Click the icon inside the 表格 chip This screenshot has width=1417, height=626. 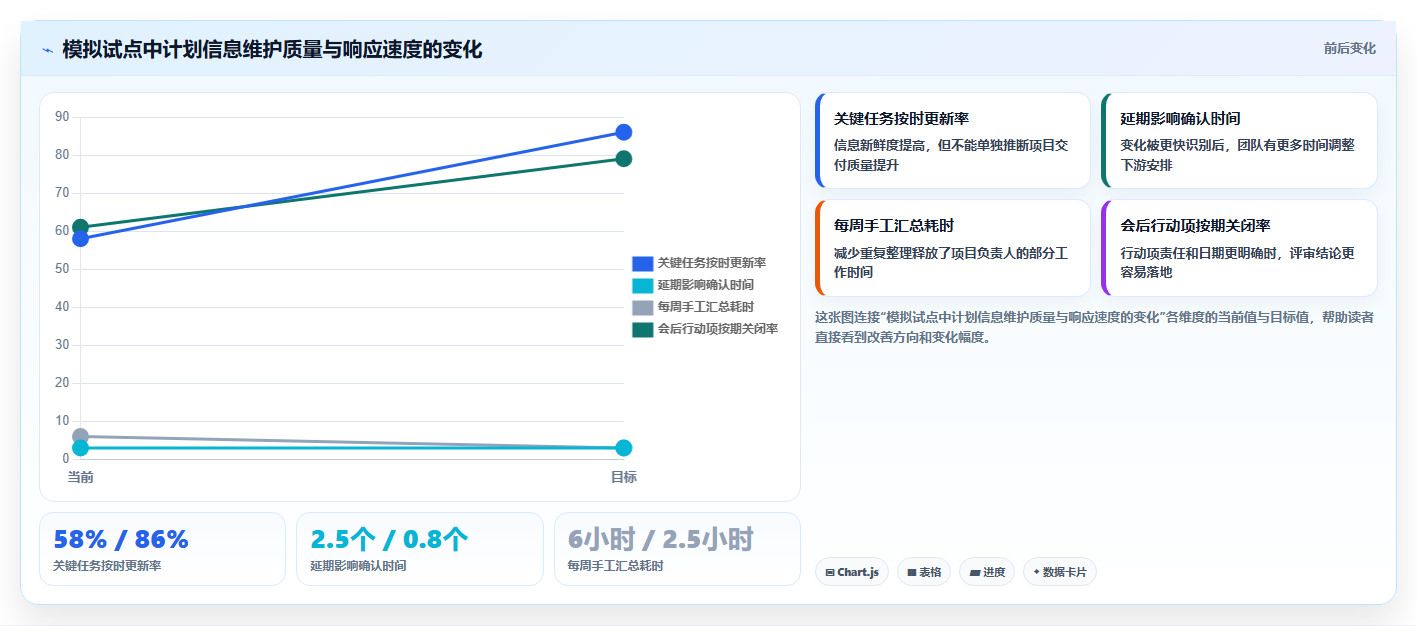point(912,573)
